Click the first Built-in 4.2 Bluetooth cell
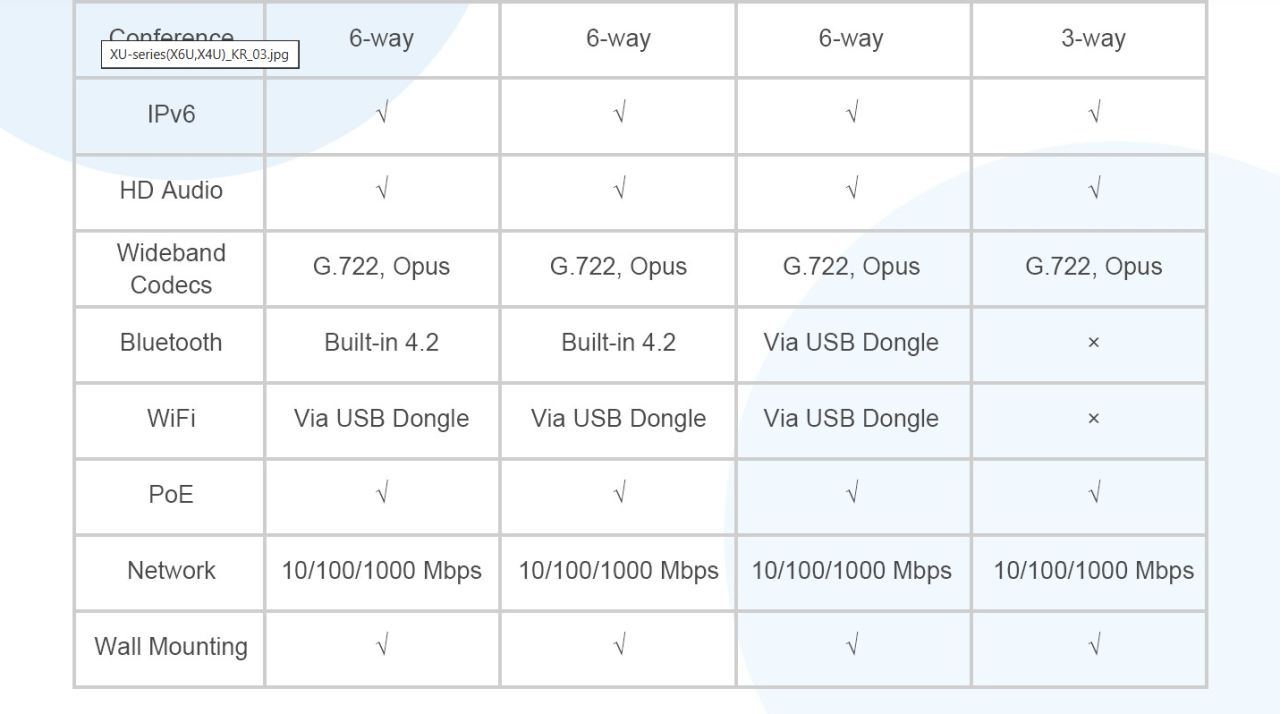Screen dimensions: 1280x714 point(381,342)
